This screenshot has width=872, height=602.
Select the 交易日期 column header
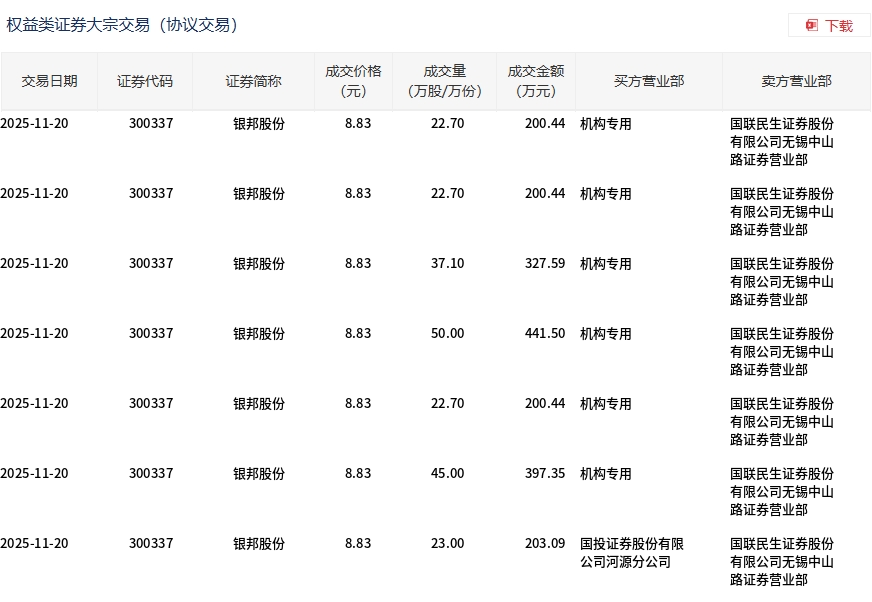point(49,82)
